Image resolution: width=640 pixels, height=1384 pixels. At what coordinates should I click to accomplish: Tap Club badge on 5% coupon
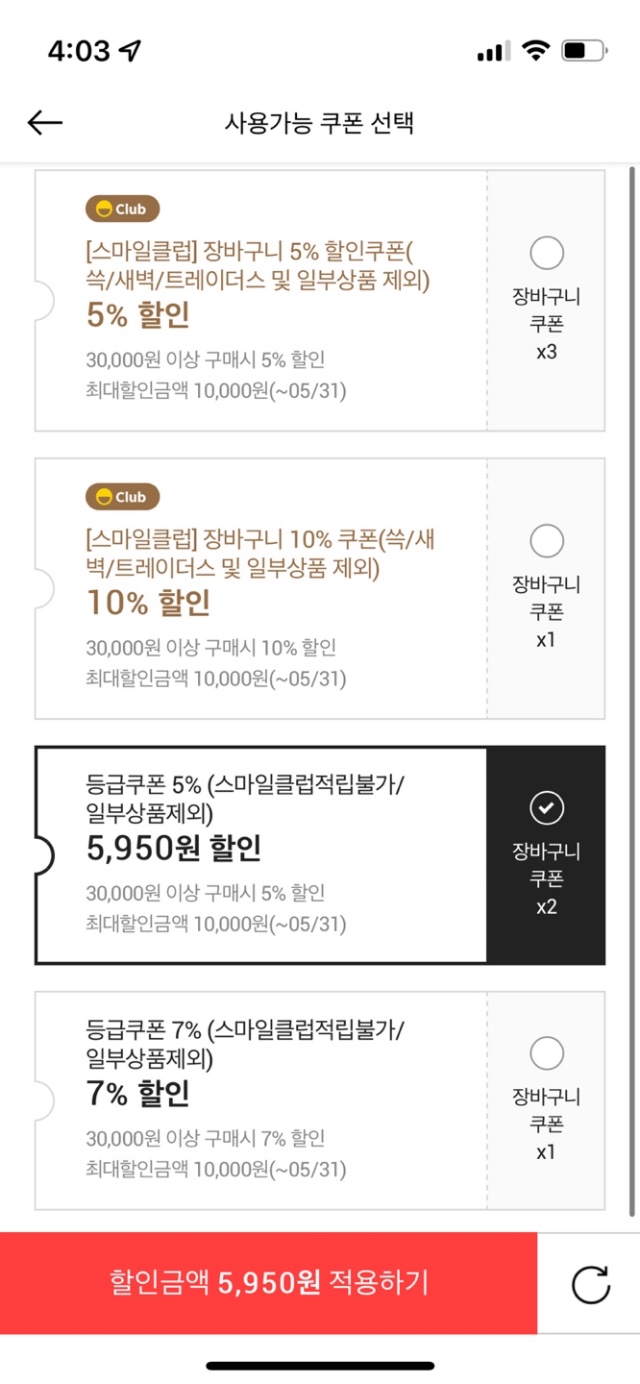(122, 209)
